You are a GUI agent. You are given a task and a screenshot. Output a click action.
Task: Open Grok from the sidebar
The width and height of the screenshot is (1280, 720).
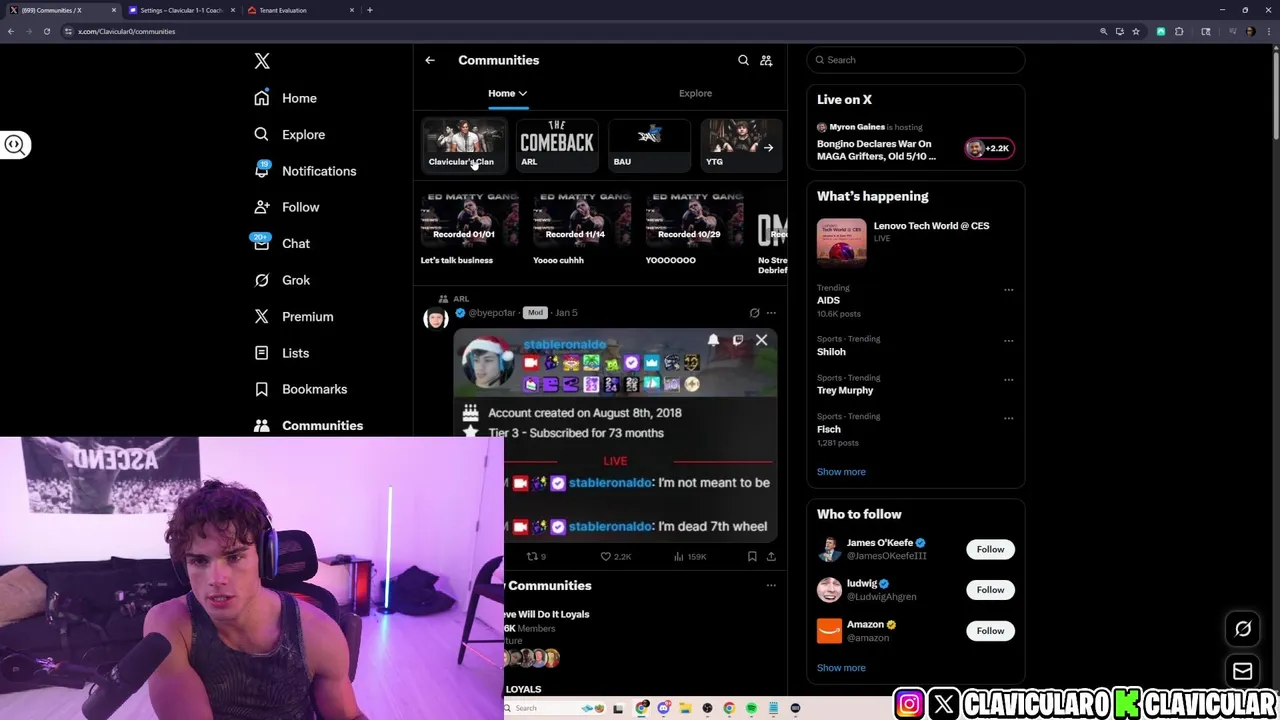(x=282, y=280)
